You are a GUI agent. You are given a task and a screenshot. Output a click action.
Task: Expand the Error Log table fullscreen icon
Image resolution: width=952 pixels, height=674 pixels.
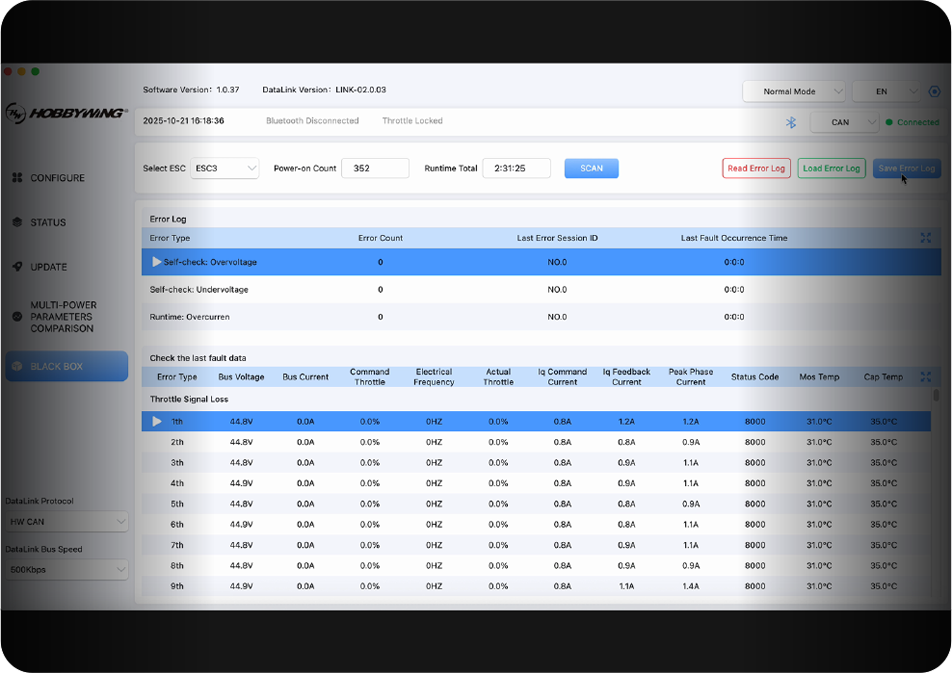925,238
